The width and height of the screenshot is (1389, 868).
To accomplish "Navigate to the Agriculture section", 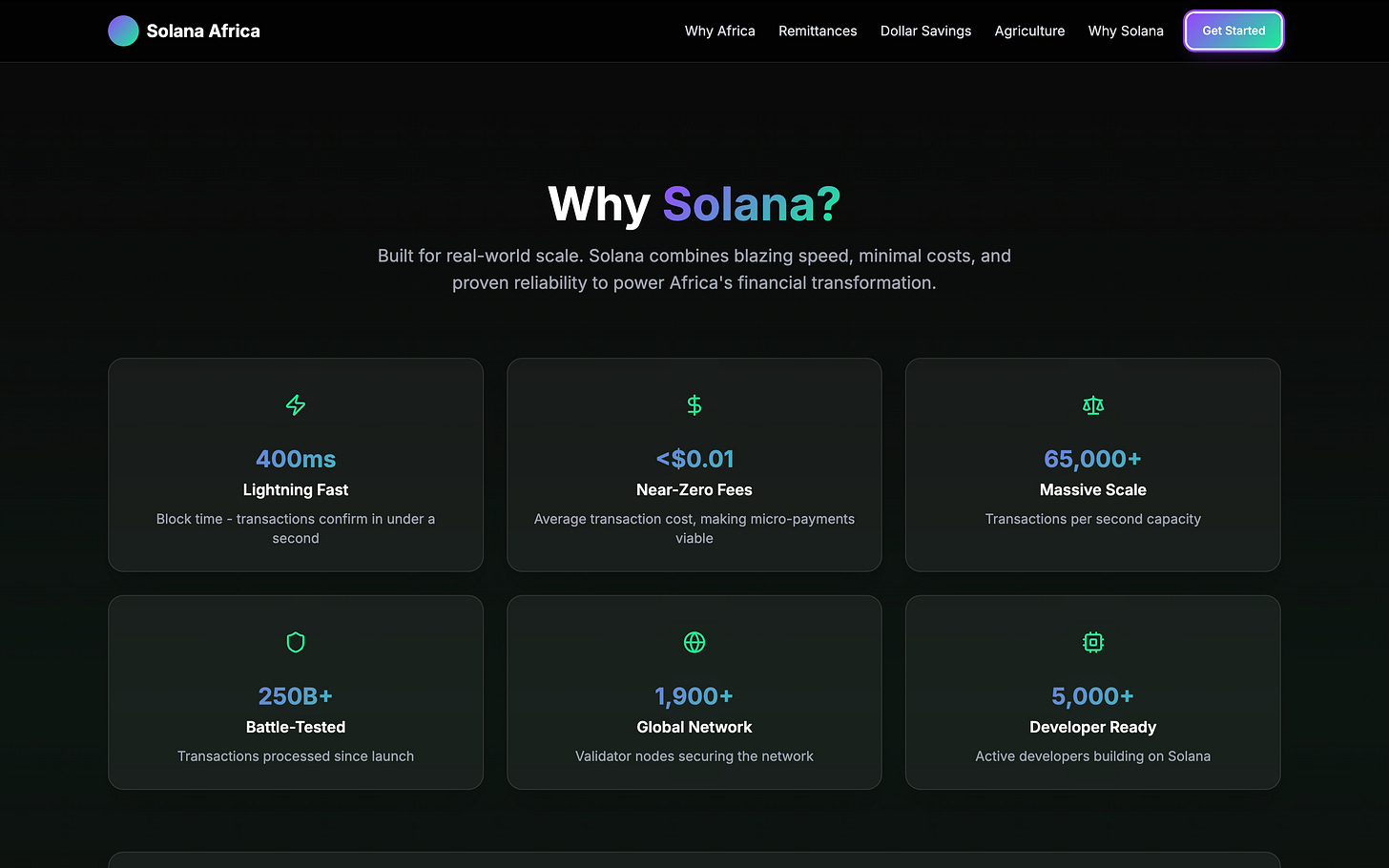I will tap(1029, 31).
